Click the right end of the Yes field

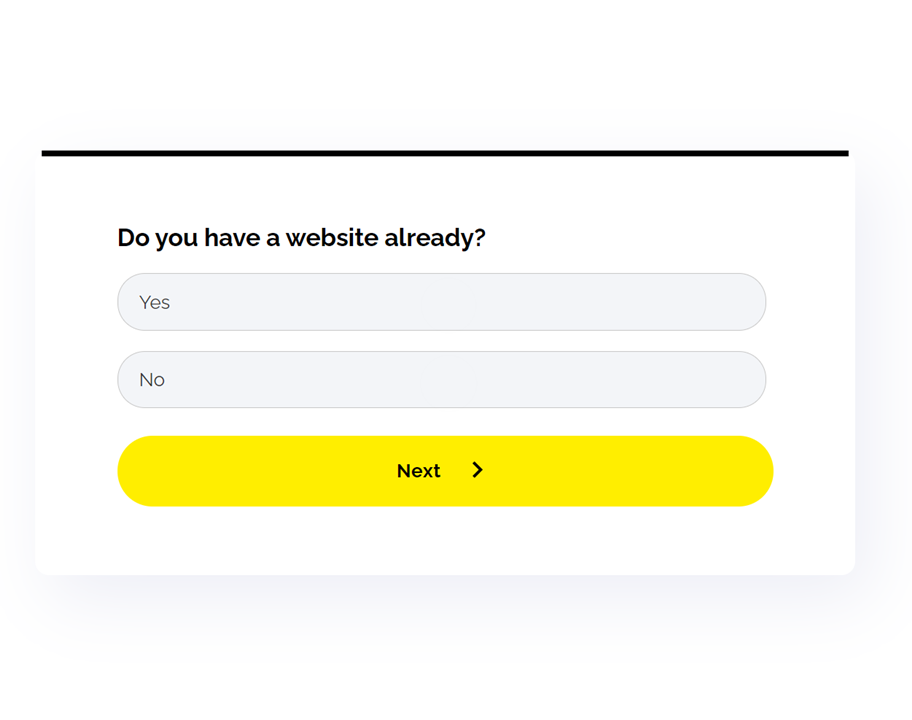point(739,302)
